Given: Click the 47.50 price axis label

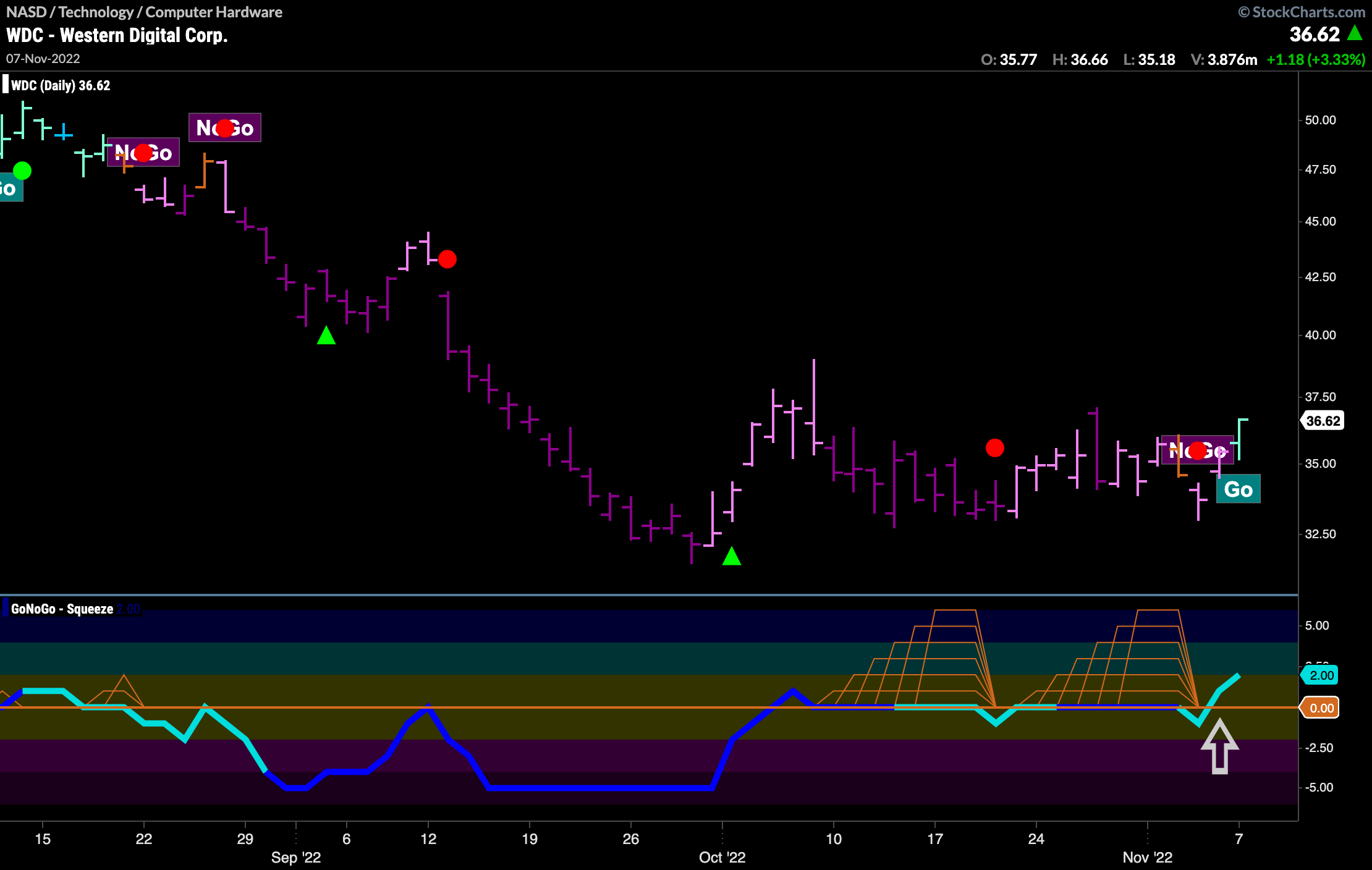Looking at the screenshot, I should (1320, 169).
